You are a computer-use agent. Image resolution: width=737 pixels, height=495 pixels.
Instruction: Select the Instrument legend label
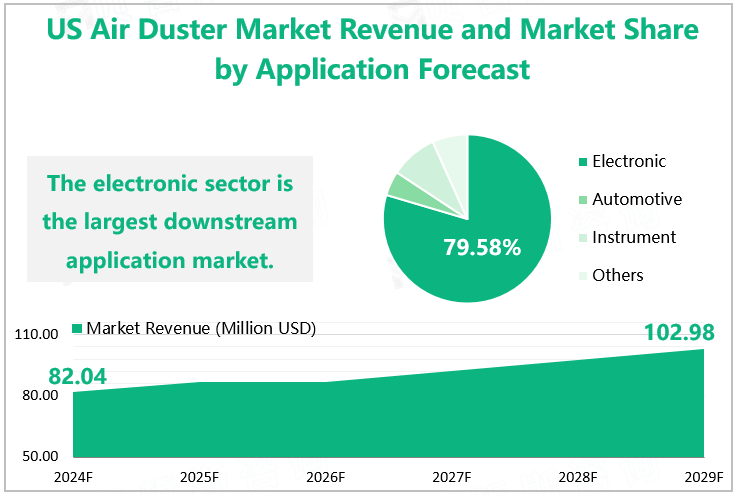(634, 237)
